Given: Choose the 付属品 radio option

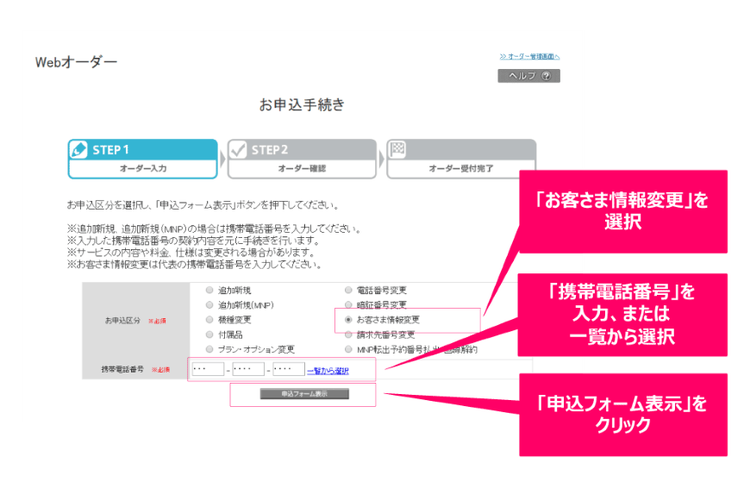Looking at the screenshot, I should 210,334.
